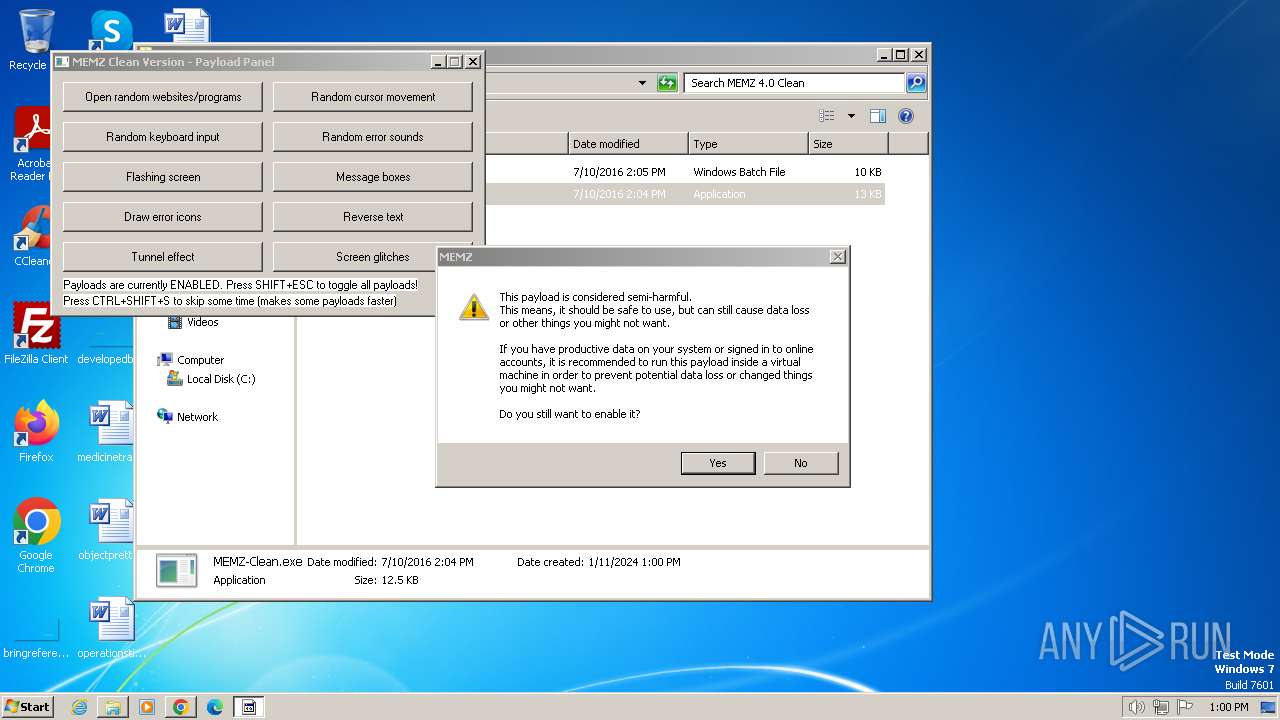Minimize the MEMZ Payload Panel window

(x=438, y=62)
